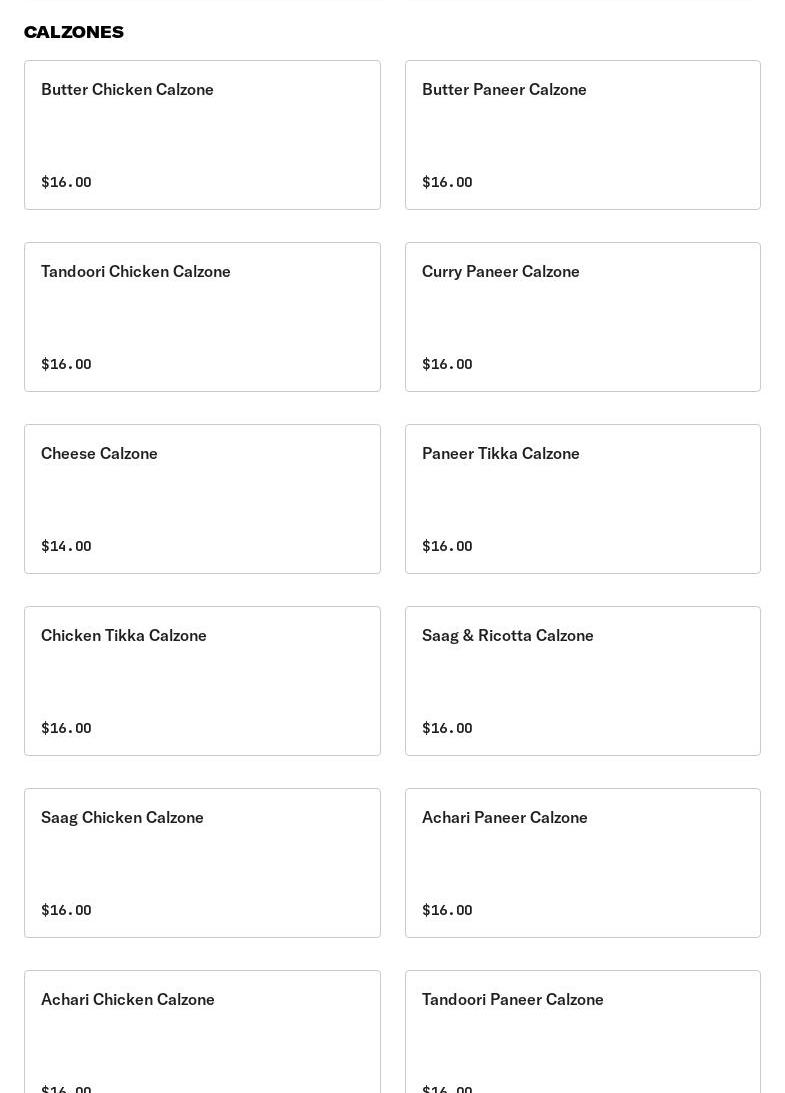Click the price under Chicken Tikka Calzone
The image size is (785, 1093).
click(x=66, y=728)
